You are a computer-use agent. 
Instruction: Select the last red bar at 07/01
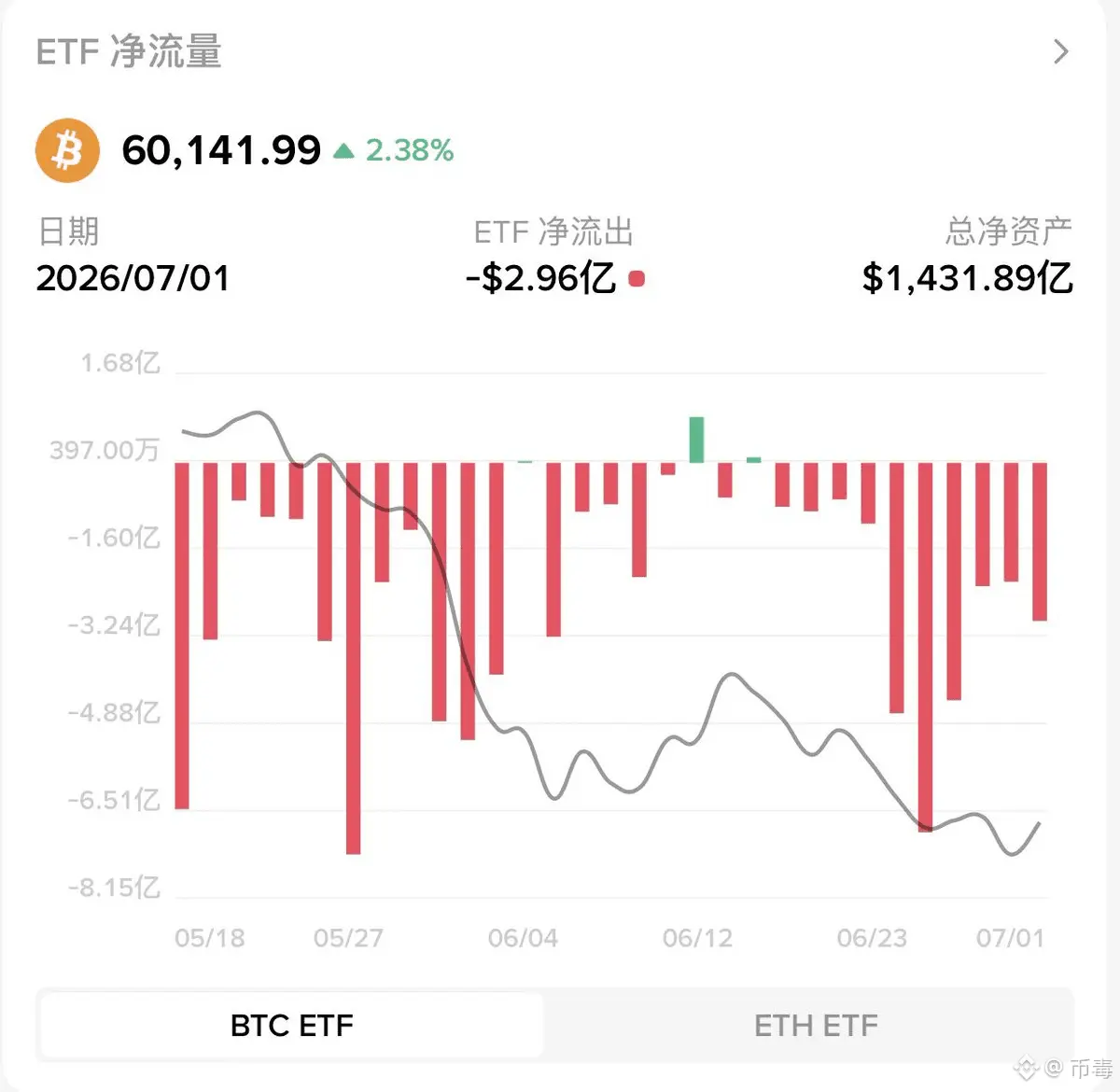[1040, 541]
